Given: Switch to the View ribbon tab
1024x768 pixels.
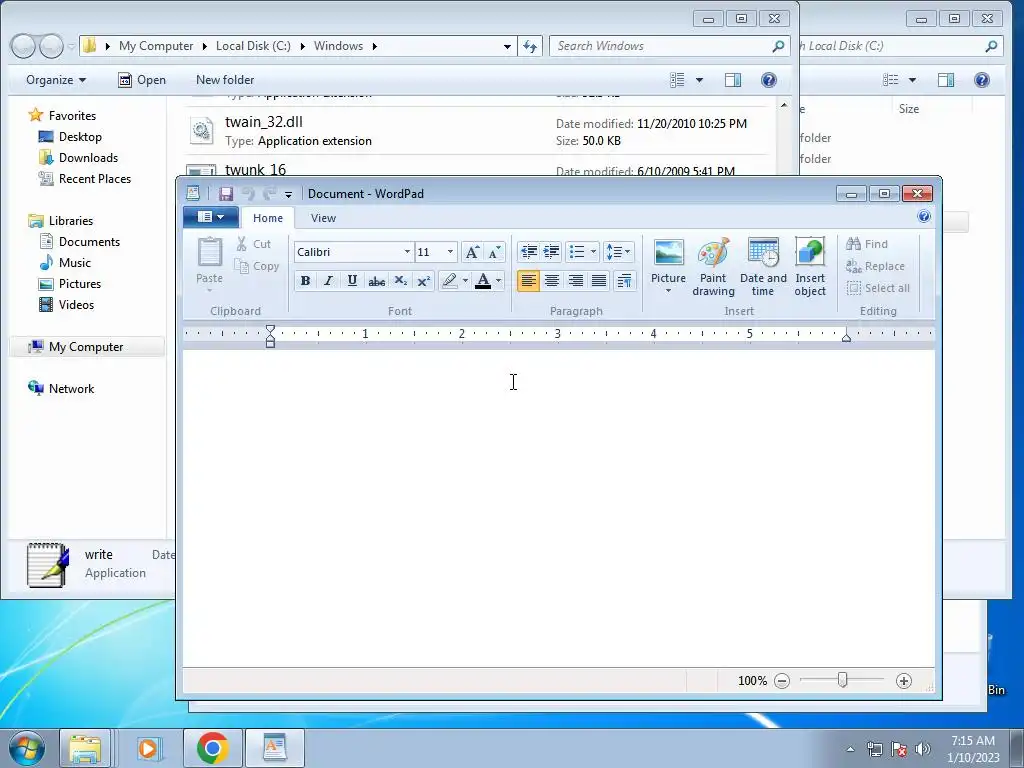Looking at the screenshot, I should click(x=323, y=218).
